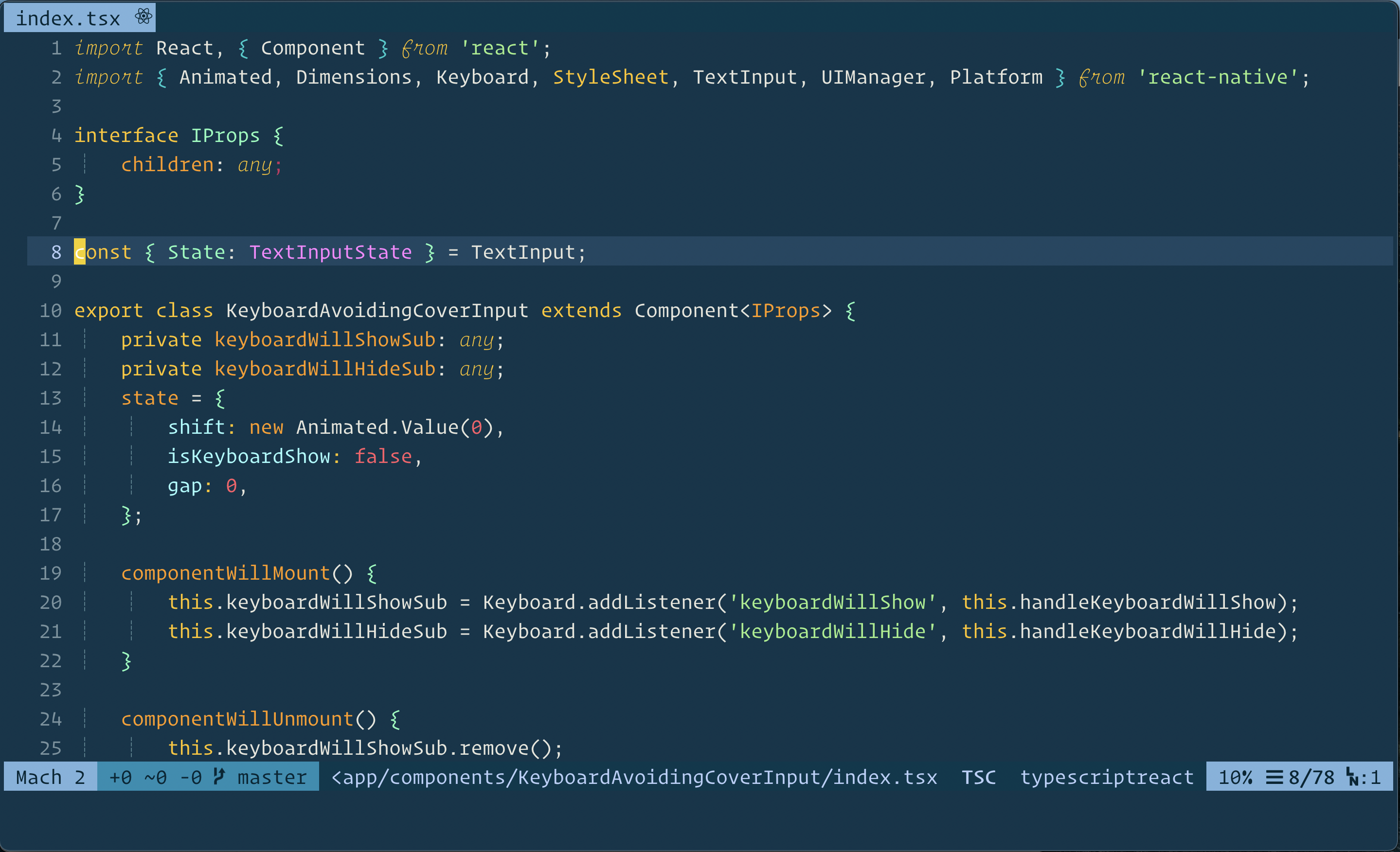Collapse the IProps interface via its fold guide
The image size is (1400, 852).
pos(84,165)
